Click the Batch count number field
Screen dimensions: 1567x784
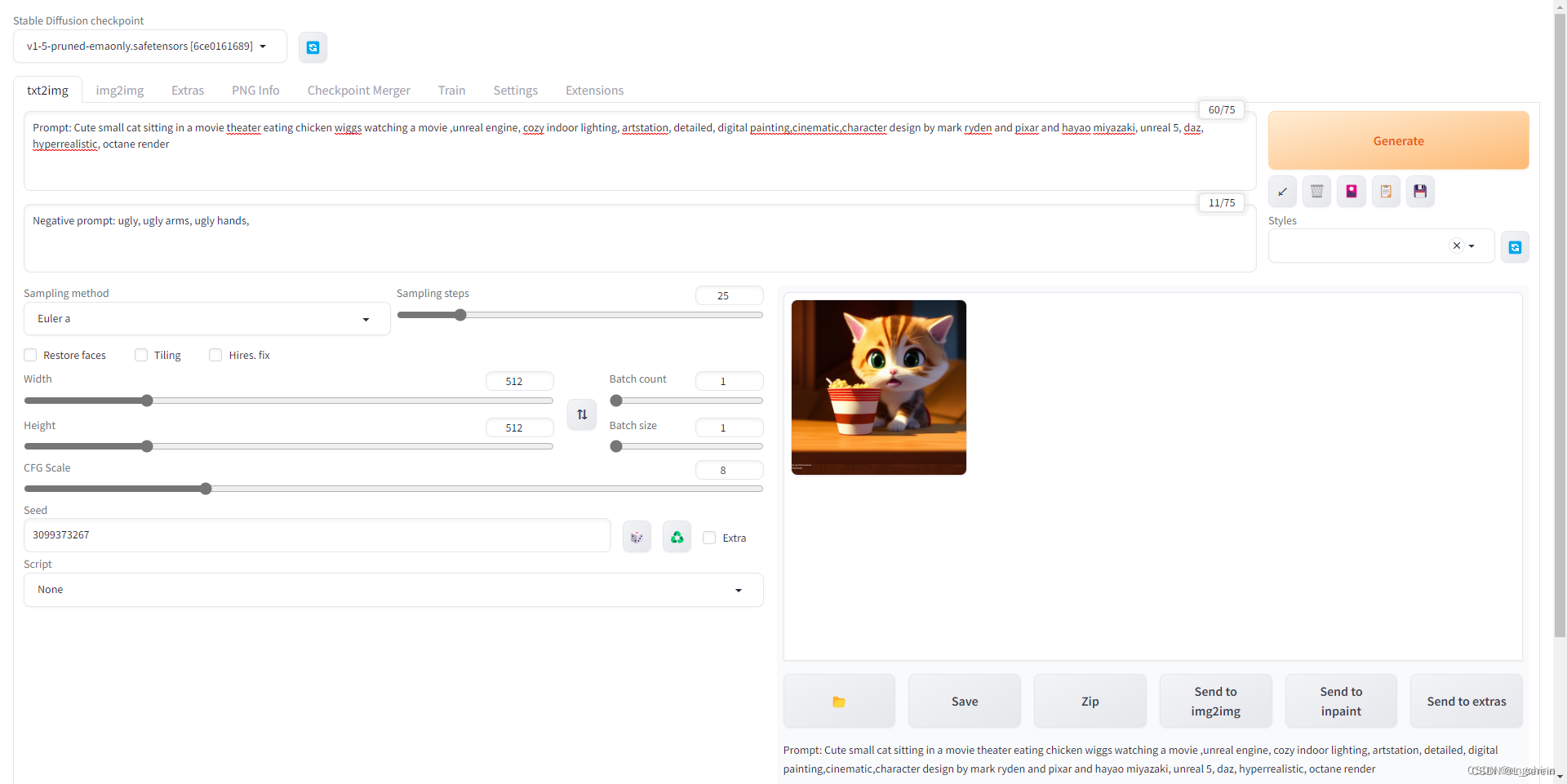[729, 381]
